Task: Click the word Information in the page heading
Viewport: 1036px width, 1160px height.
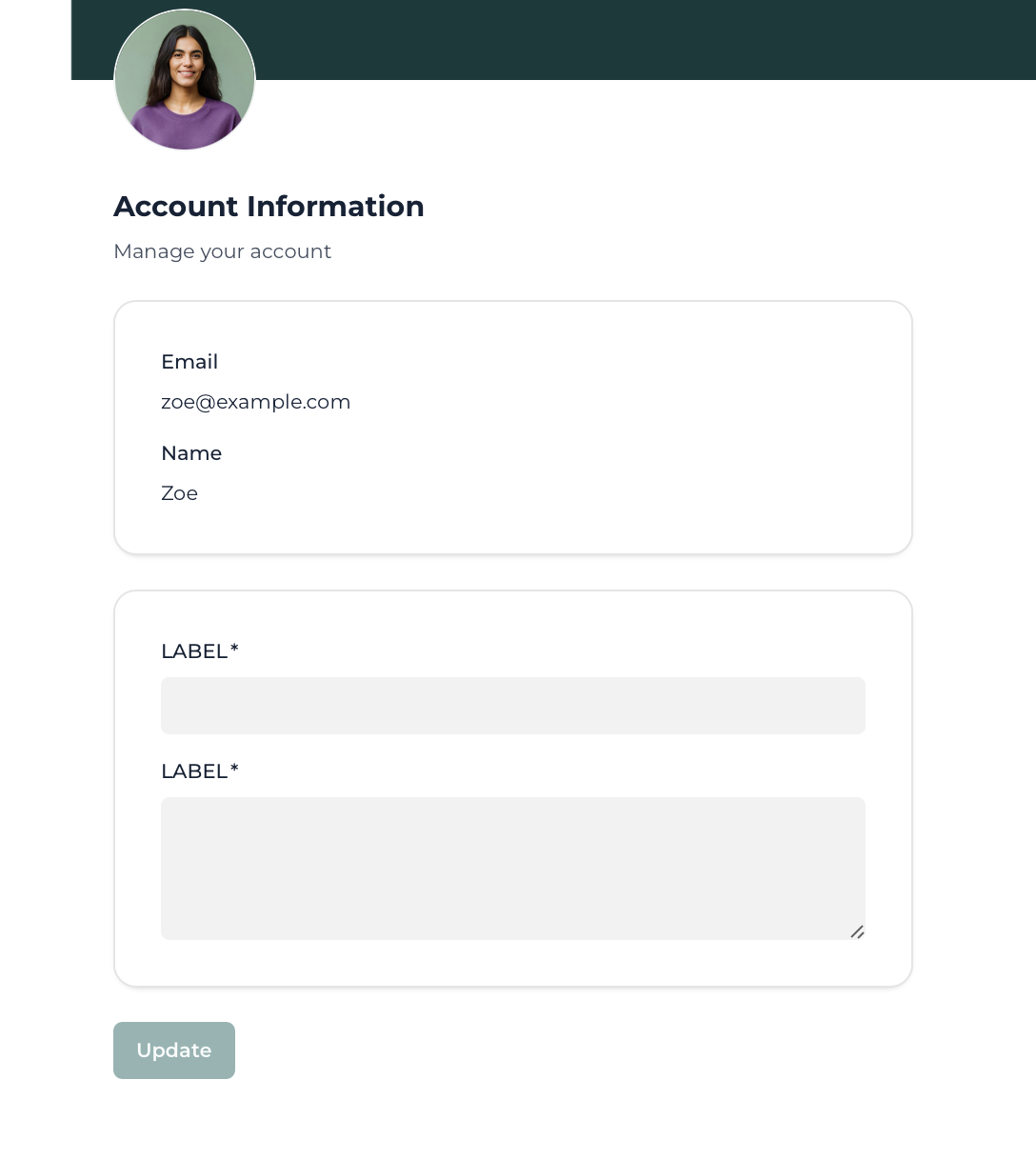Action: click(335, 207)
